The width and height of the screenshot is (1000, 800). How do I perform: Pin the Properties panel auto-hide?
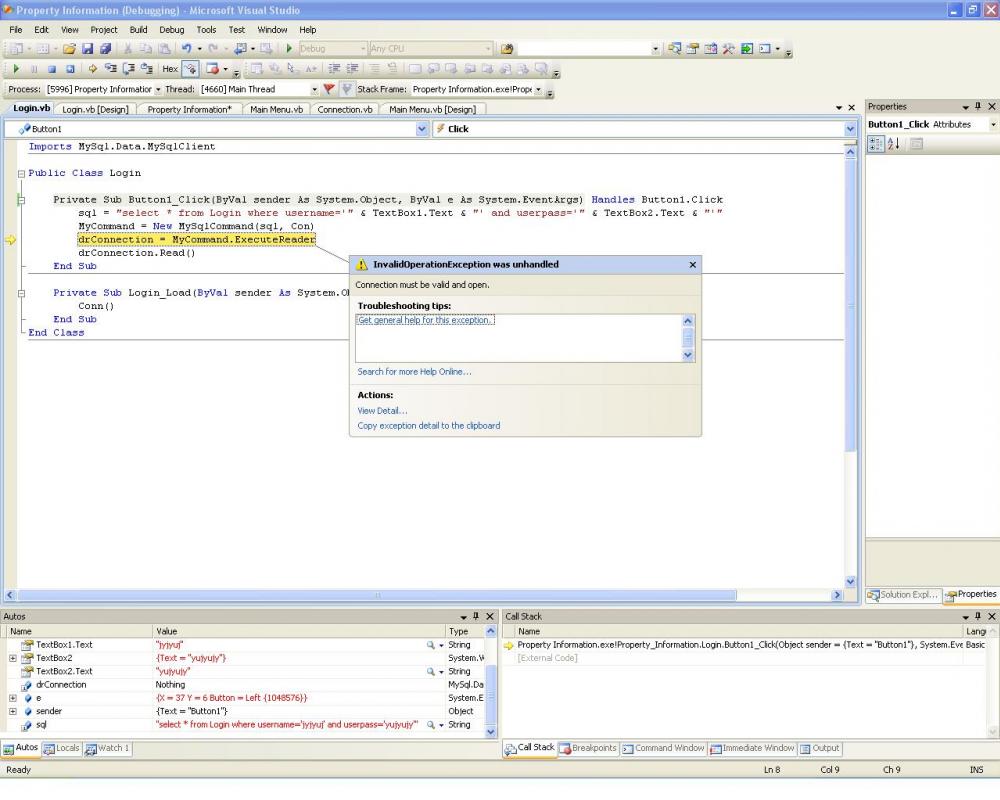point(978,107)
